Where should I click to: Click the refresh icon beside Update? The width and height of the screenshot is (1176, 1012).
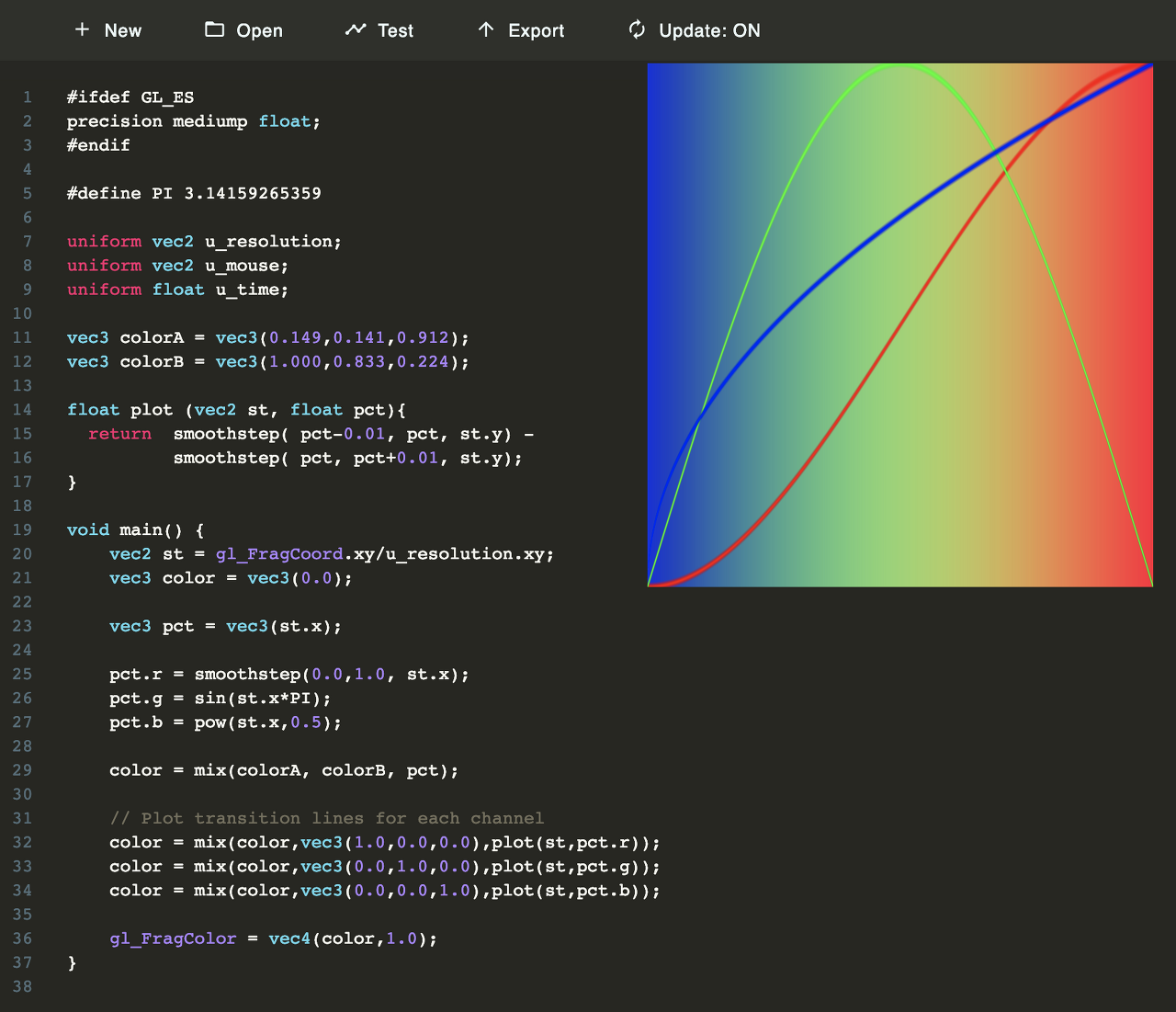pos(637,29)
